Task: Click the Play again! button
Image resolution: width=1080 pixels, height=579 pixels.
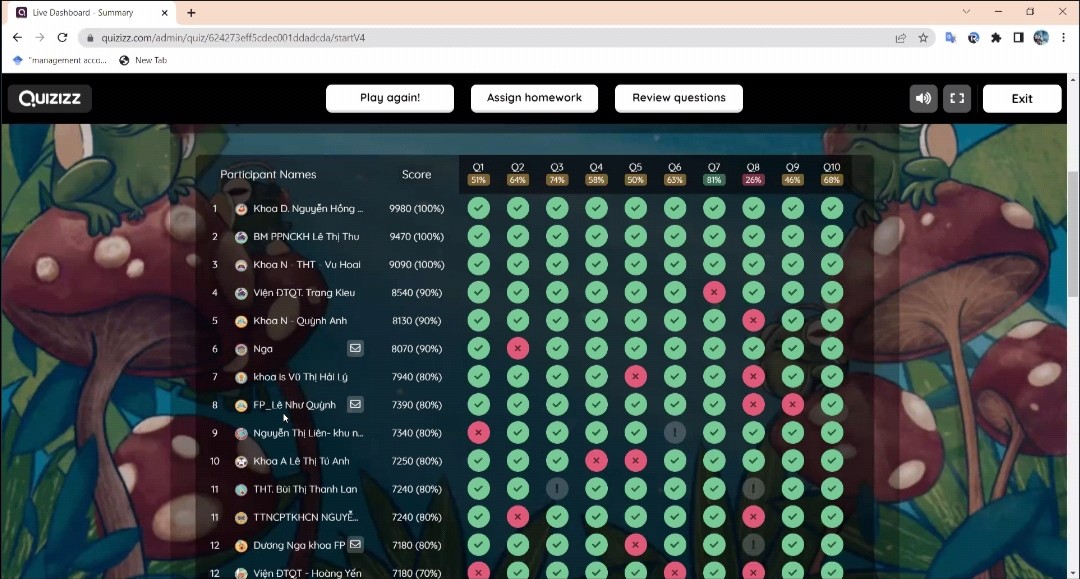Action: (390, 98)
